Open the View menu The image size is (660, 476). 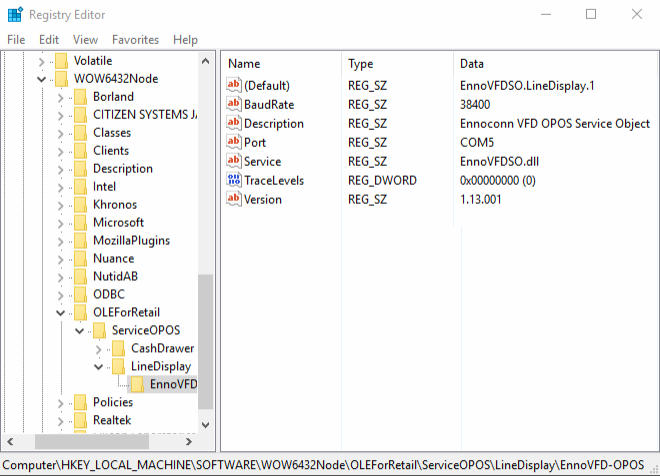85,40
